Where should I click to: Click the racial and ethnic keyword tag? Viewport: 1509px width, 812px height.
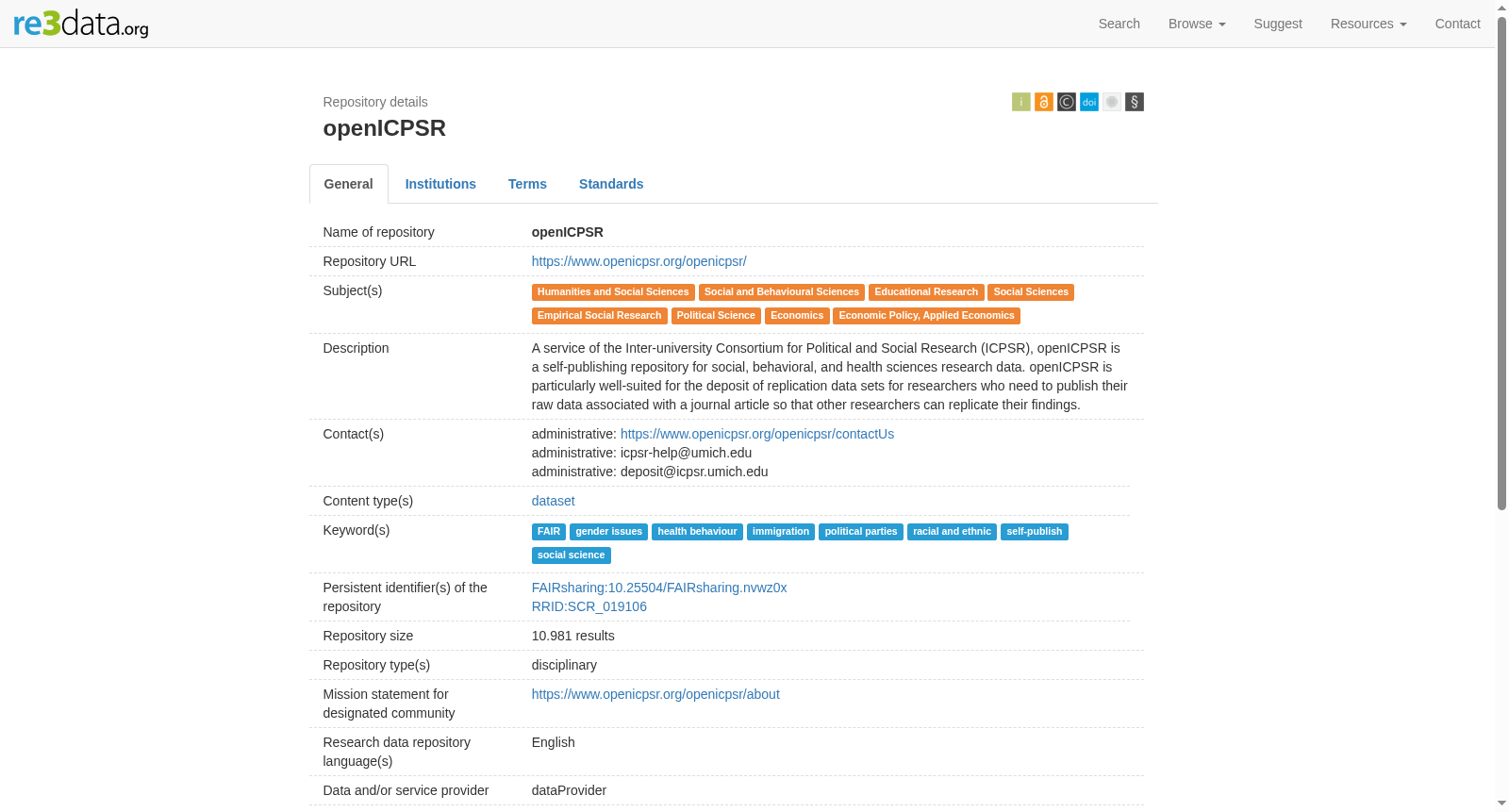953,532
